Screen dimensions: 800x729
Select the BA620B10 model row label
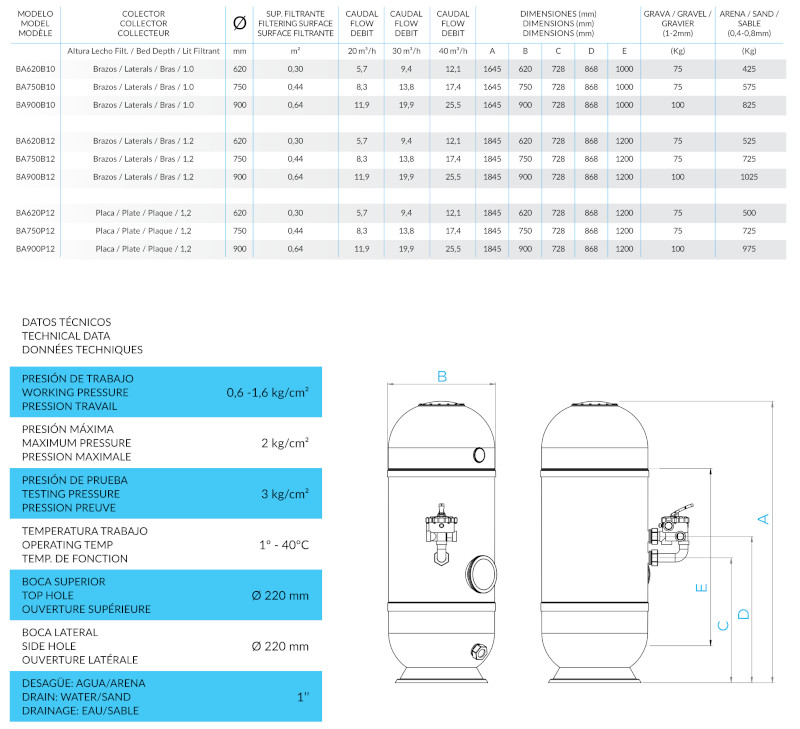click(36, 69)
